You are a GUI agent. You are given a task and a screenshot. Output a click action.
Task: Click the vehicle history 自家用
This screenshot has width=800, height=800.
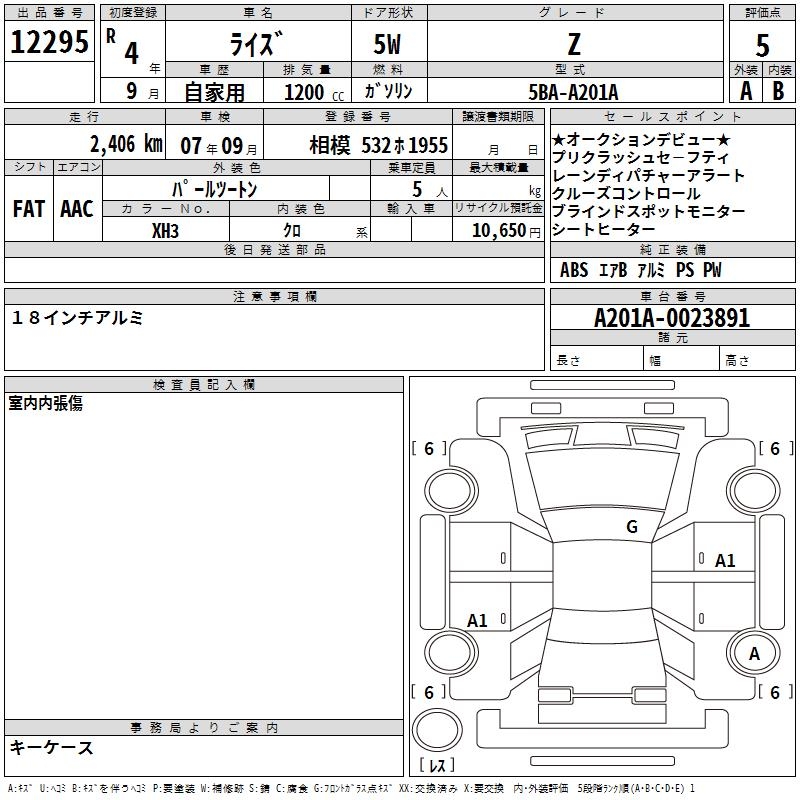tap(214, 92)
